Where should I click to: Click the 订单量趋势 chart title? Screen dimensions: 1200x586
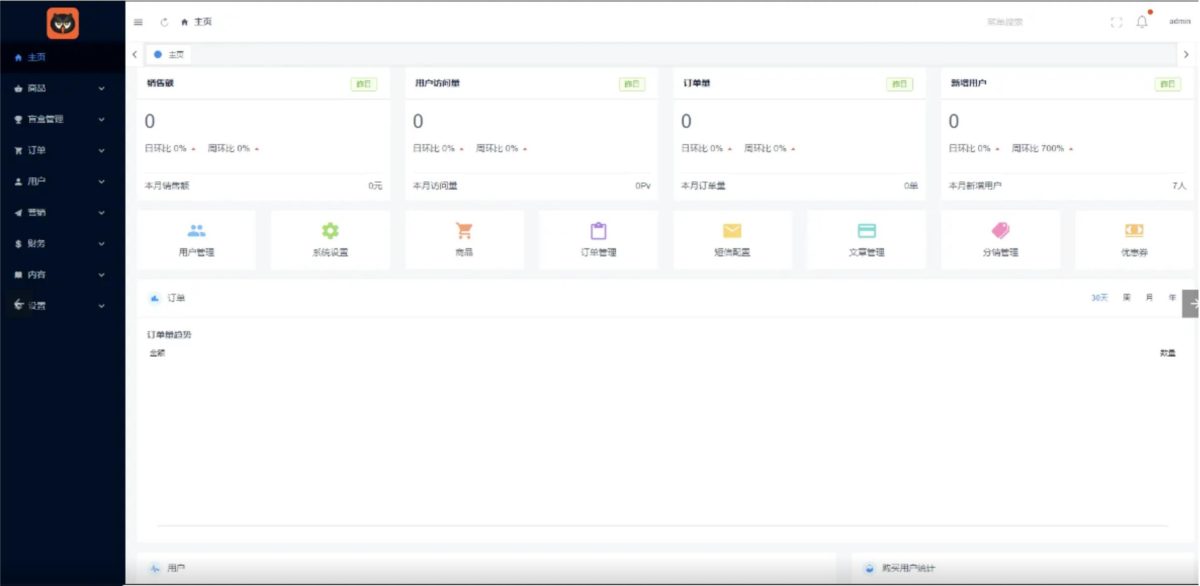pyautogui.click(x=169, y=334)
